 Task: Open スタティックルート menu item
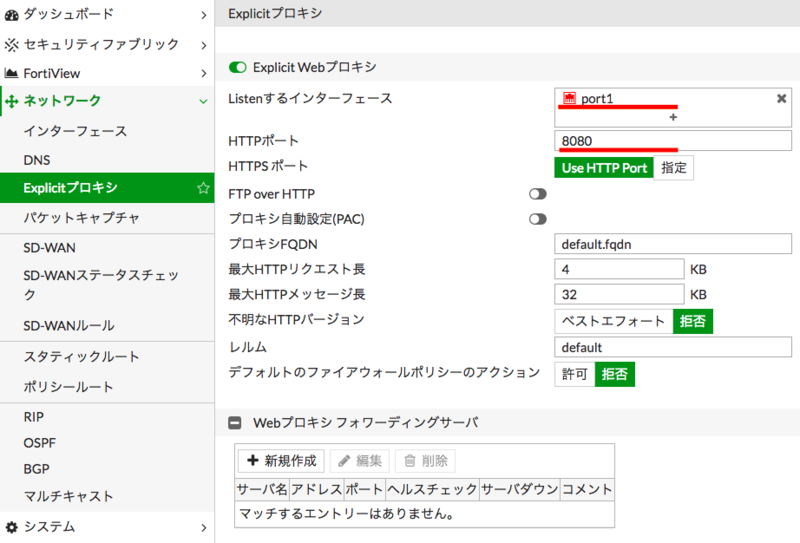pos(107,357)
